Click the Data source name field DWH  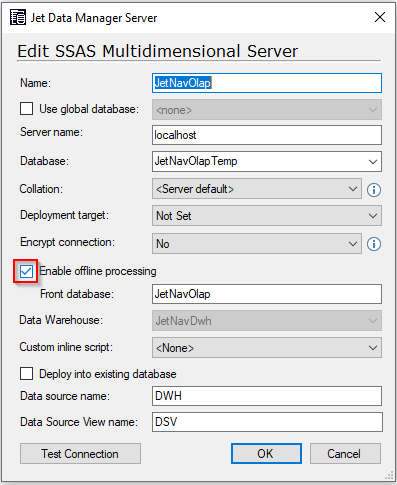pos(267,396)
